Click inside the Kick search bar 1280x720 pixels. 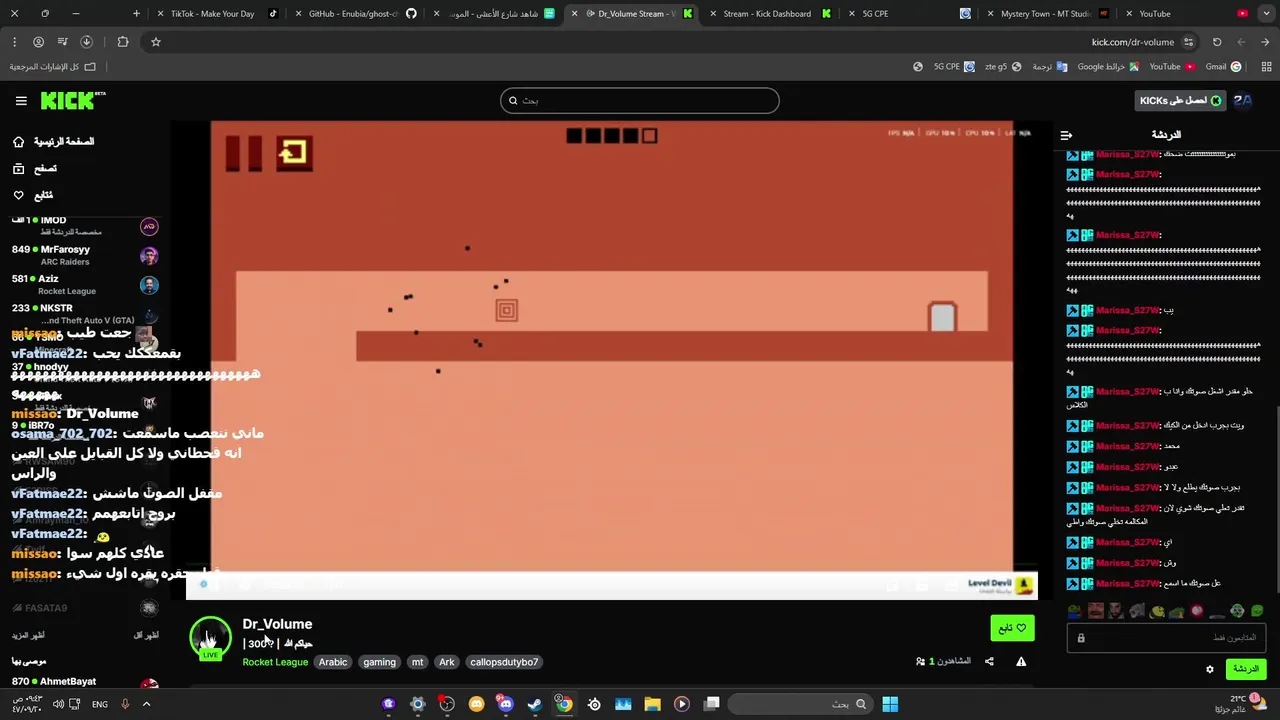click(x=639, y=100)
